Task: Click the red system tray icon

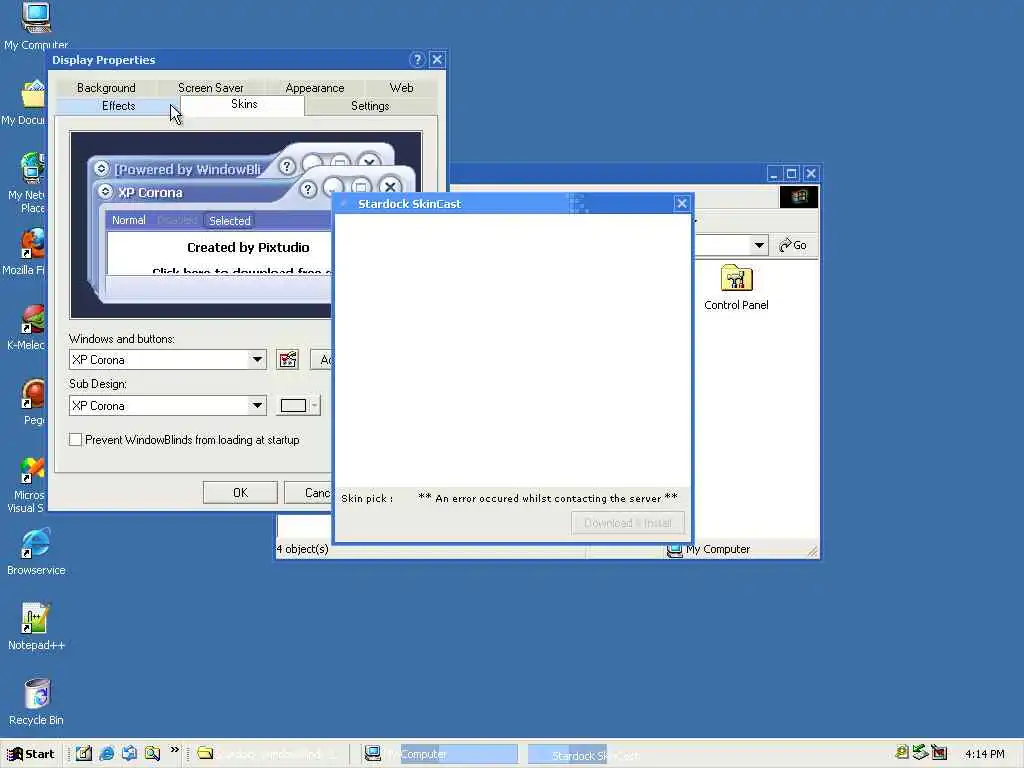Action: [x=939, y=752]
